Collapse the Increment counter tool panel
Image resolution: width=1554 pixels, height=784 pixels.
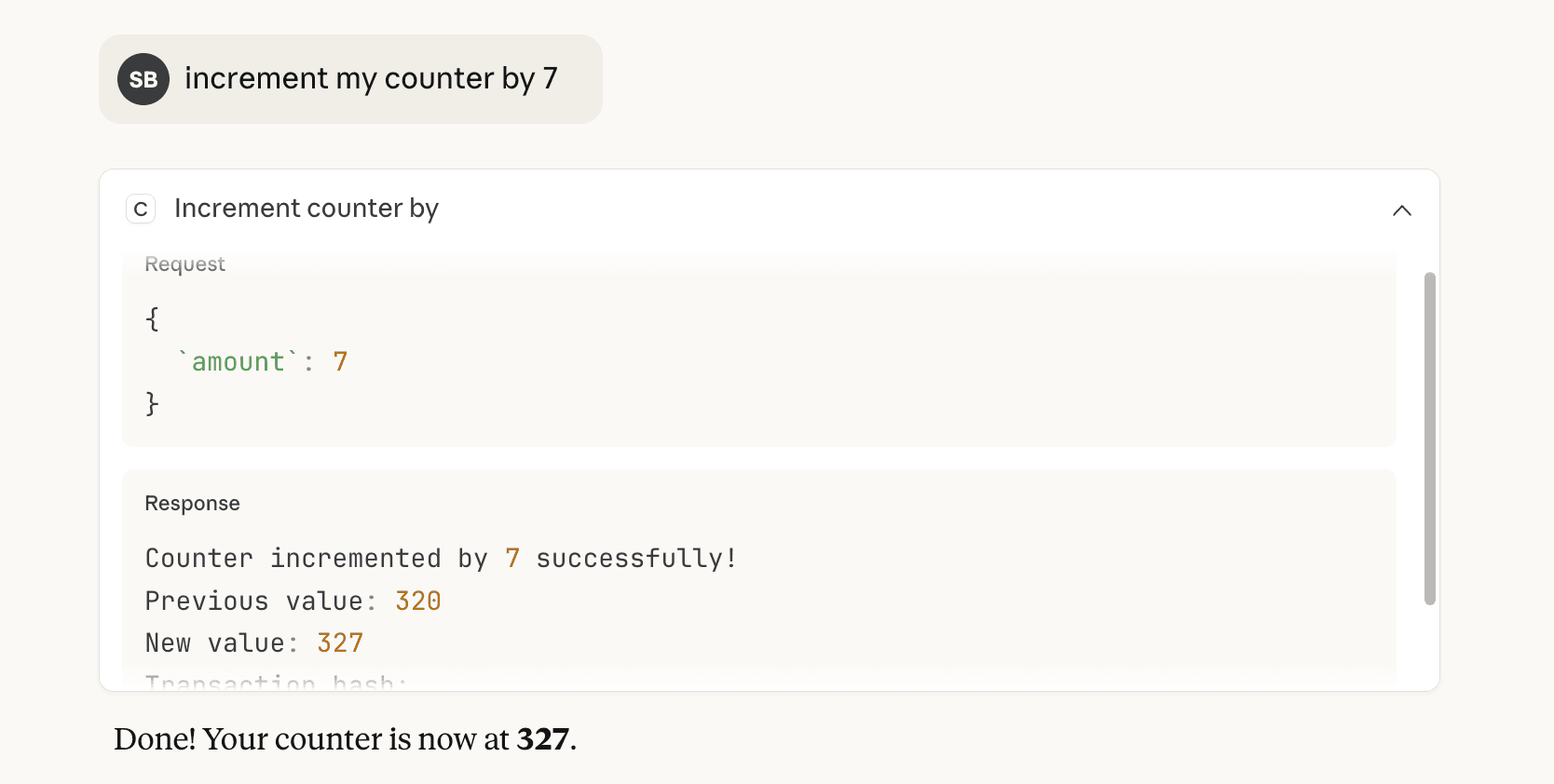coord(1401,210)
